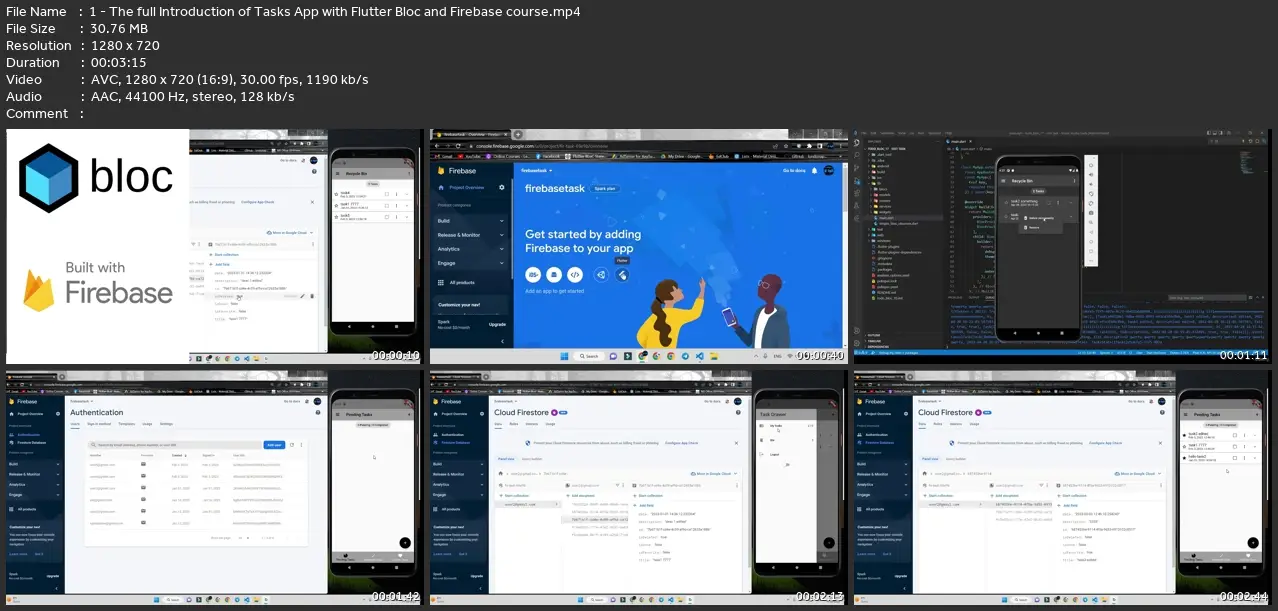Screen dimensions: 1278x611
Task: Open Telegram icon in 00:00:40 taskbar
Action: tap(685, 356)
